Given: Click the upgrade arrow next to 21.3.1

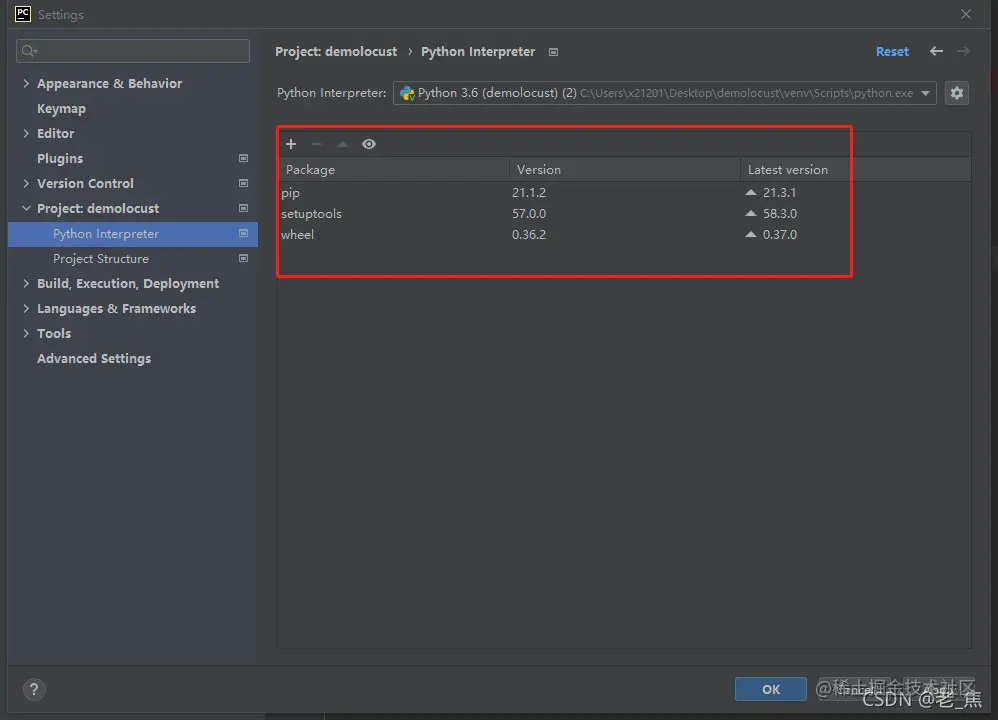Looking at the screenshot, I should tap(751, 192).
